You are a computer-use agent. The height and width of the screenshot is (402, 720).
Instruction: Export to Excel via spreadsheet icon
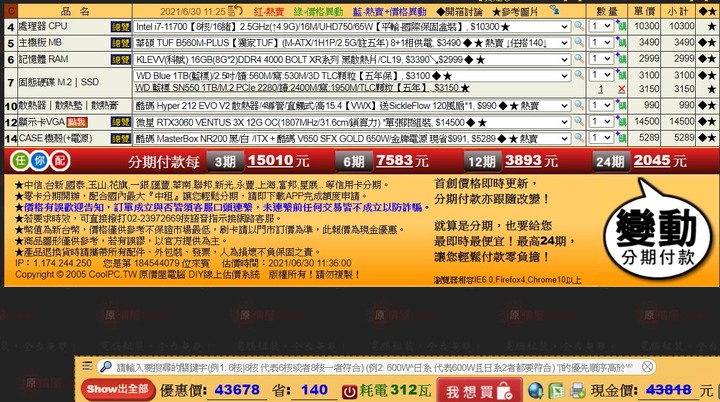(556, 391)
